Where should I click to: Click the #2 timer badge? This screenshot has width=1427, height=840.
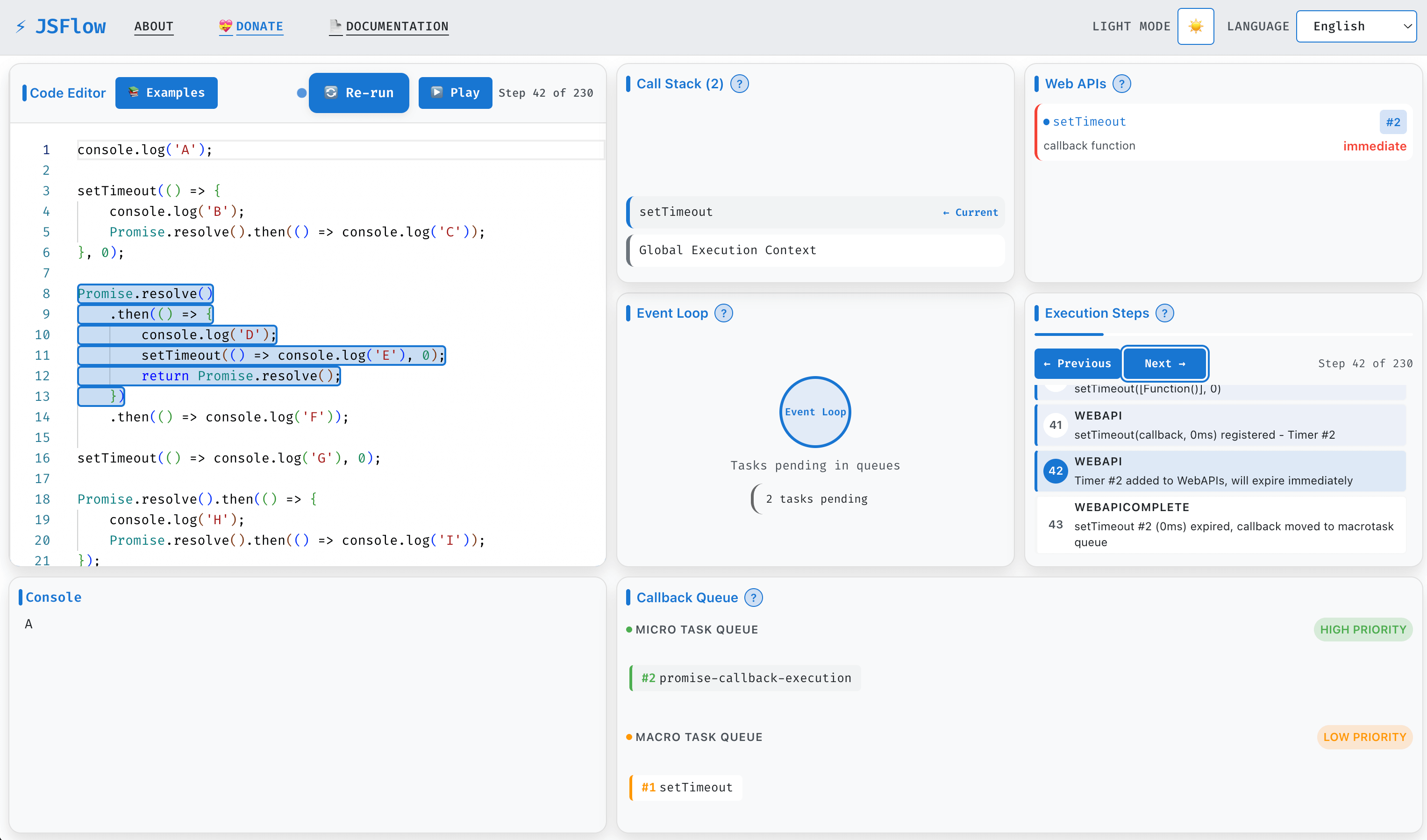pyautogui.click(x=1393, y=122)
